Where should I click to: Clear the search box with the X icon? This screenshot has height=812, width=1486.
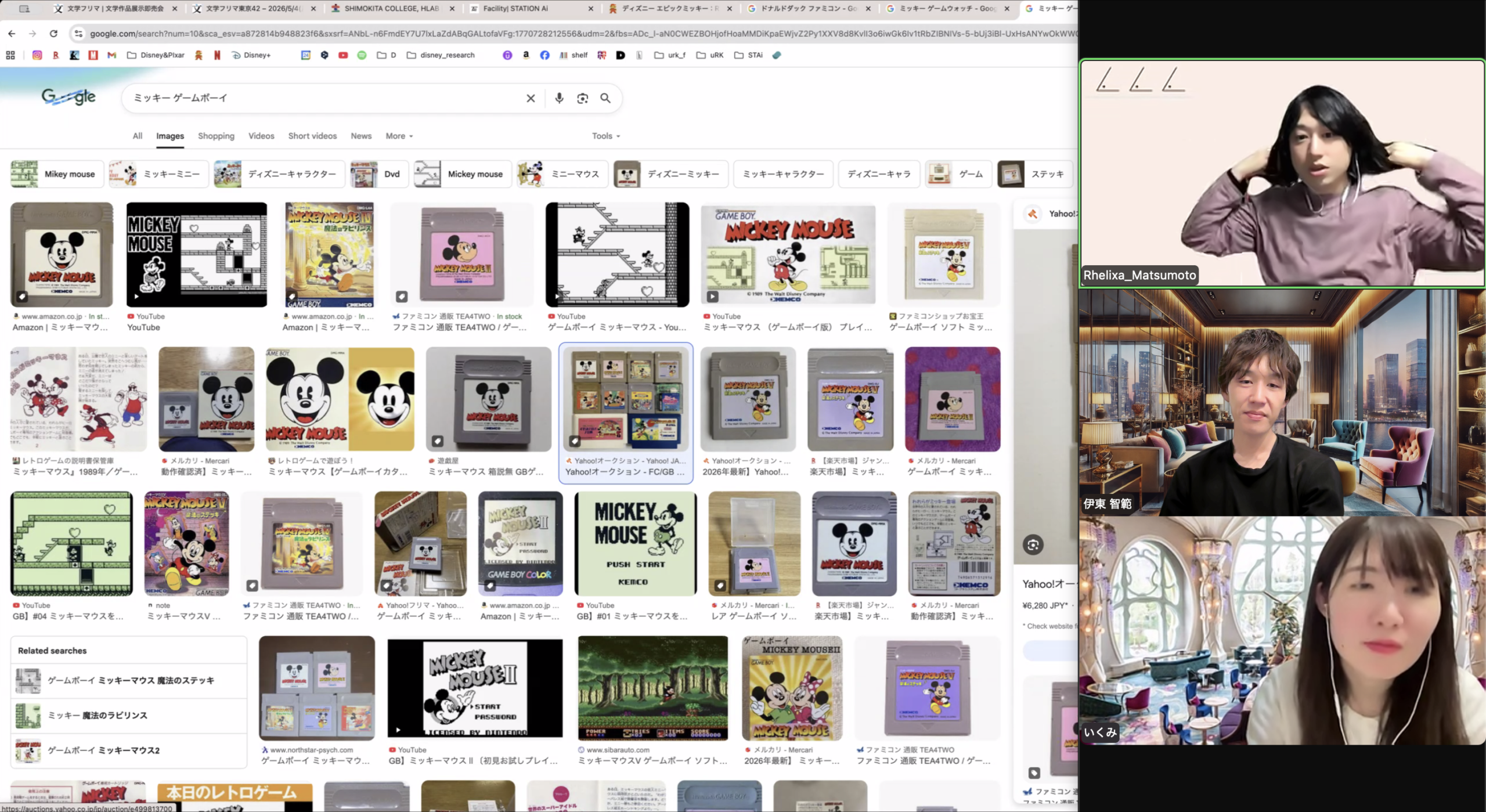coord(531,98)
